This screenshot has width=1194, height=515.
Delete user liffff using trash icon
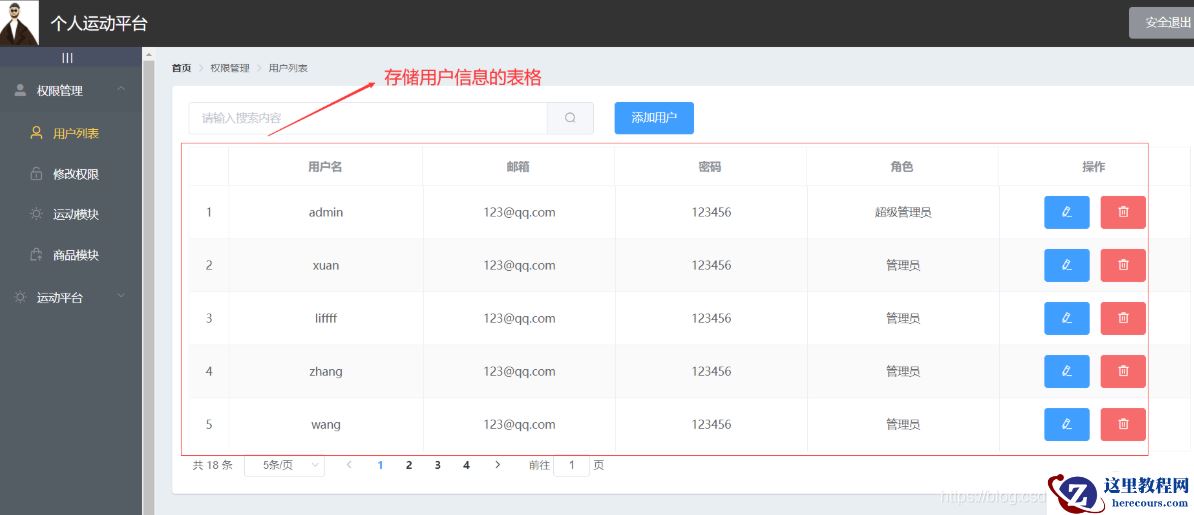coord(1123,318)
